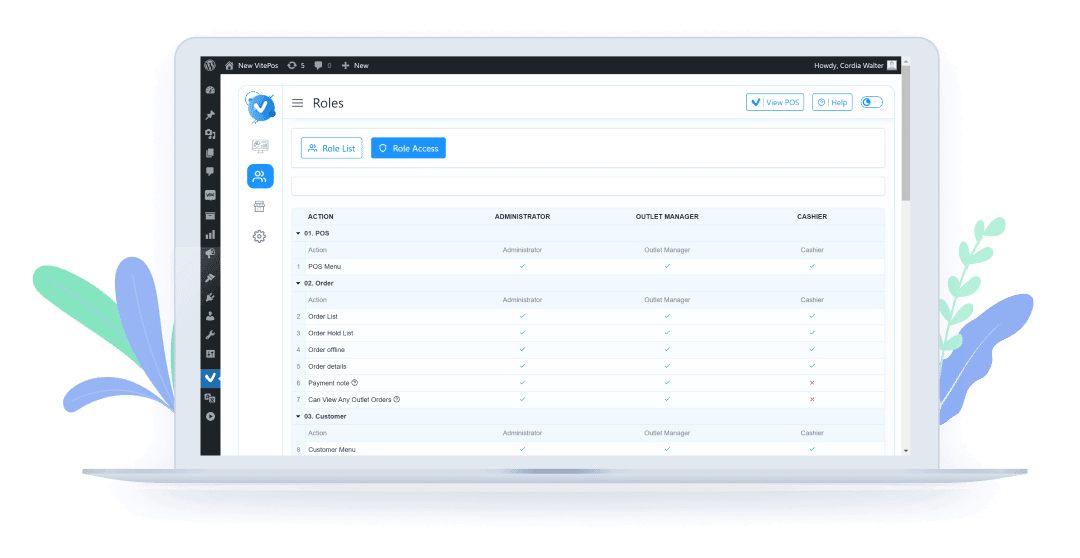1080x558 pixels.
Task: Toggle Cashier permission for Payment note
Action: pos(812,383)
